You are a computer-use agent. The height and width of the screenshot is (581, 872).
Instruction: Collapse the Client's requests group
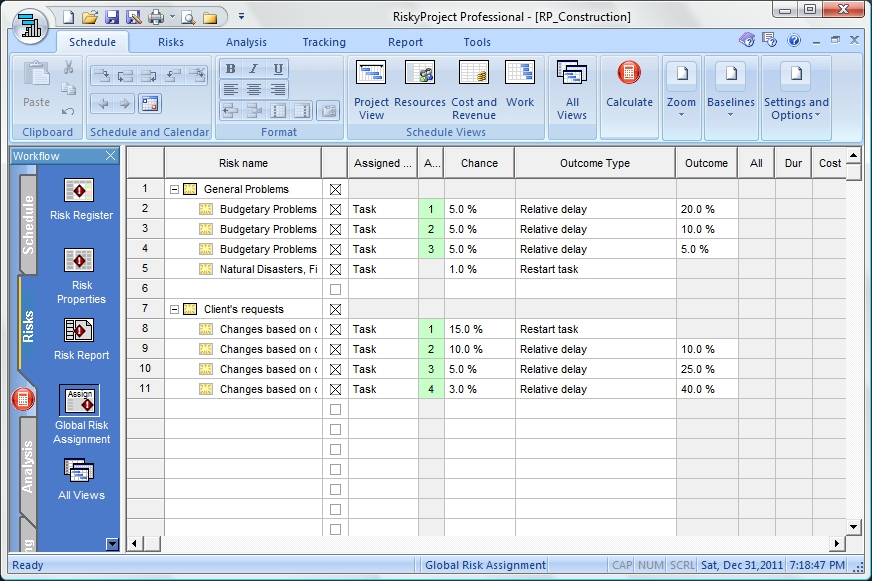click(174, 310)
